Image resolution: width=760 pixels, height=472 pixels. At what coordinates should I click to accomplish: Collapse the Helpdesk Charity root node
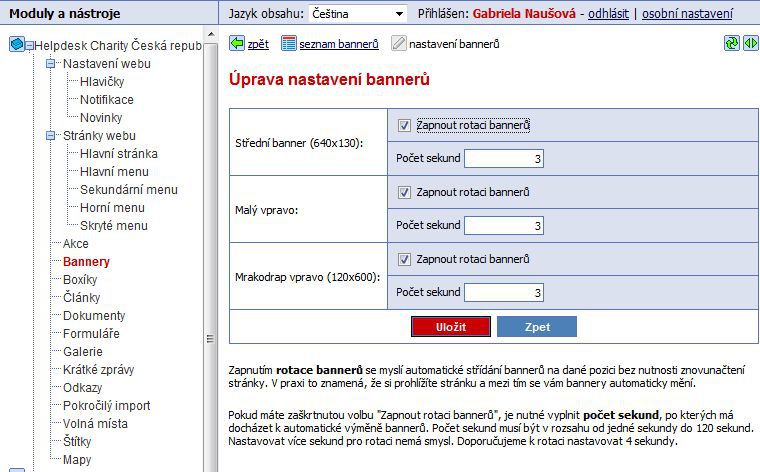coord(30,46)
